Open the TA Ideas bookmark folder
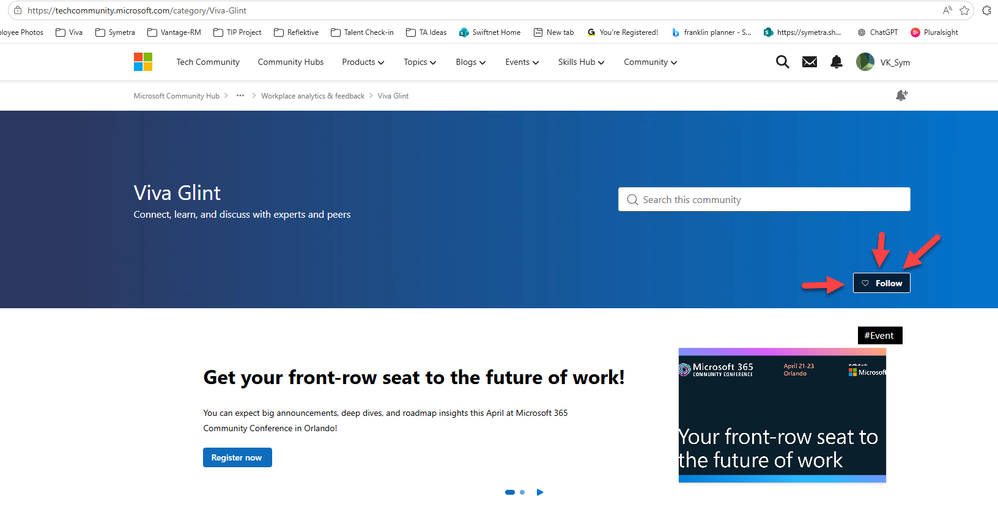998x518 pixels. (x=426, y=32)
